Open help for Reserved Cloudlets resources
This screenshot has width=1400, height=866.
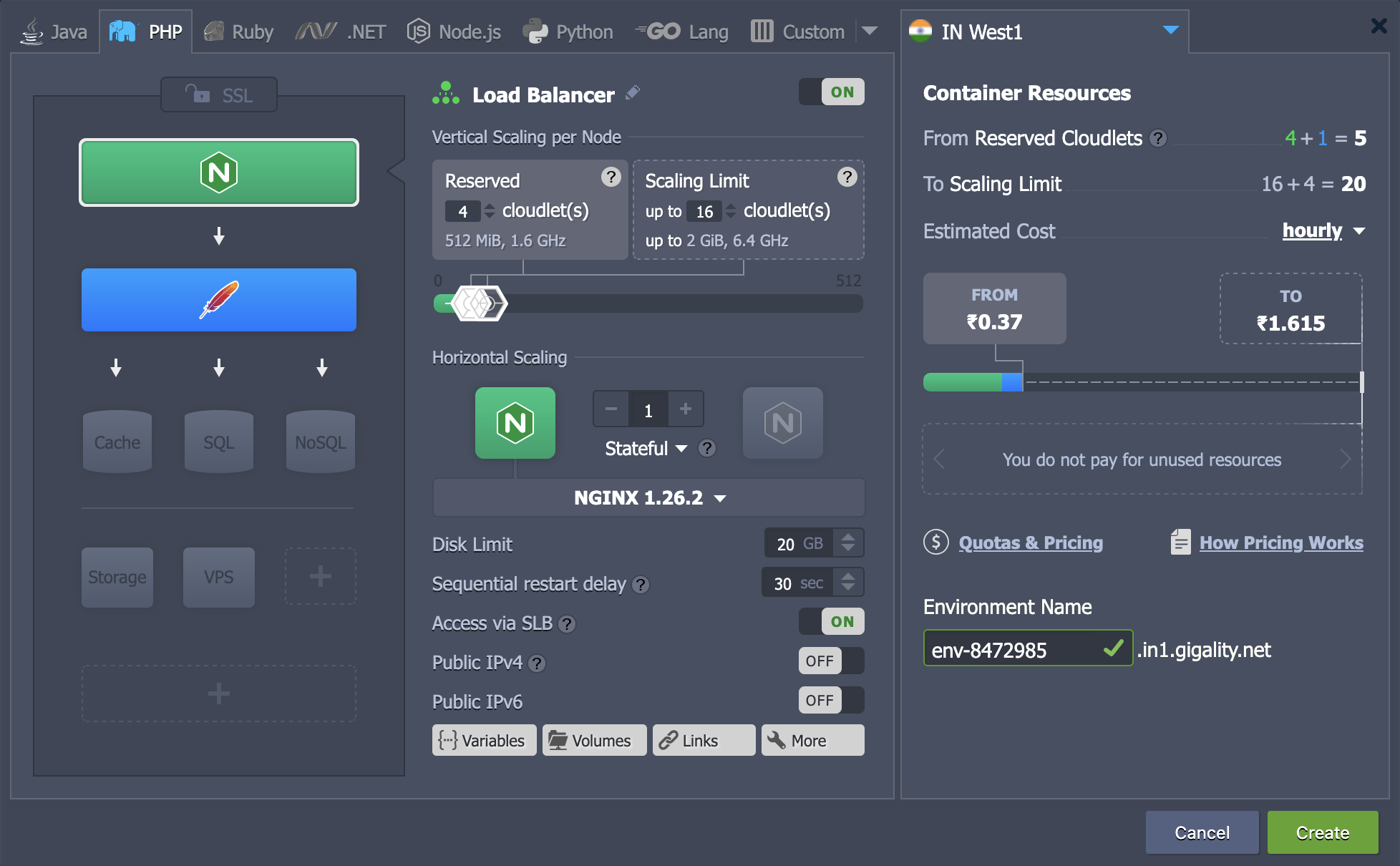pos(1158,138)
